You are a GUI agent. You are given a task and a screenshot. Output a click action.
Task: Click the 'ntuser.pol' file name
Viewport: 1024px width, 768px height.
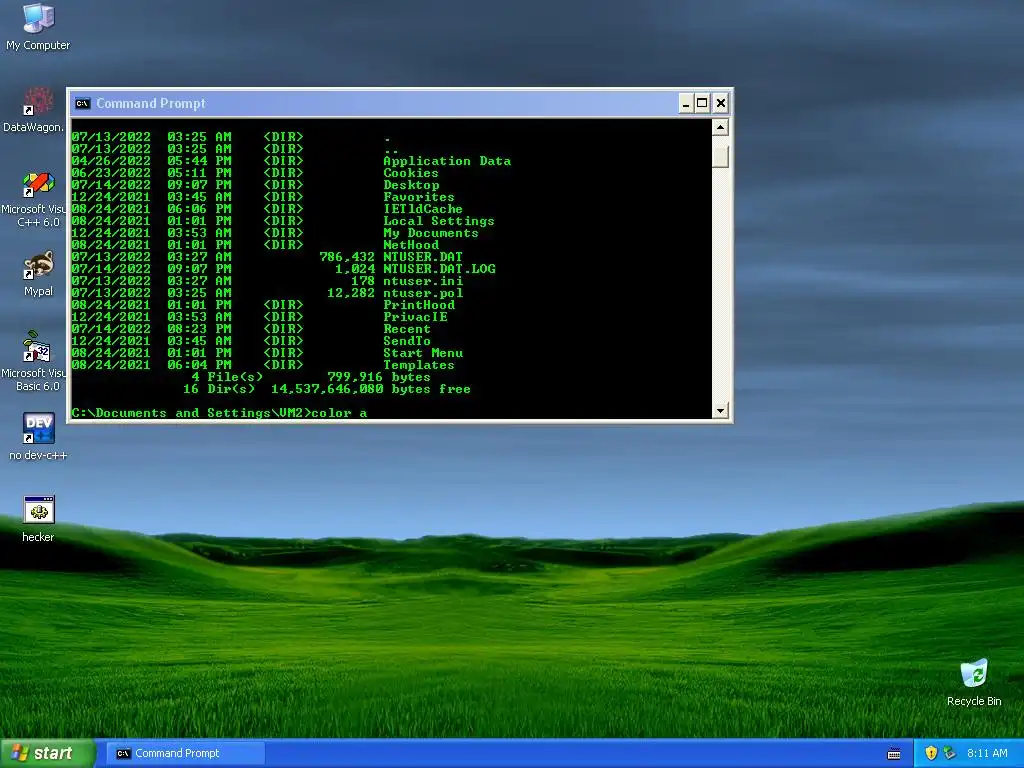(x=423, y=293)
